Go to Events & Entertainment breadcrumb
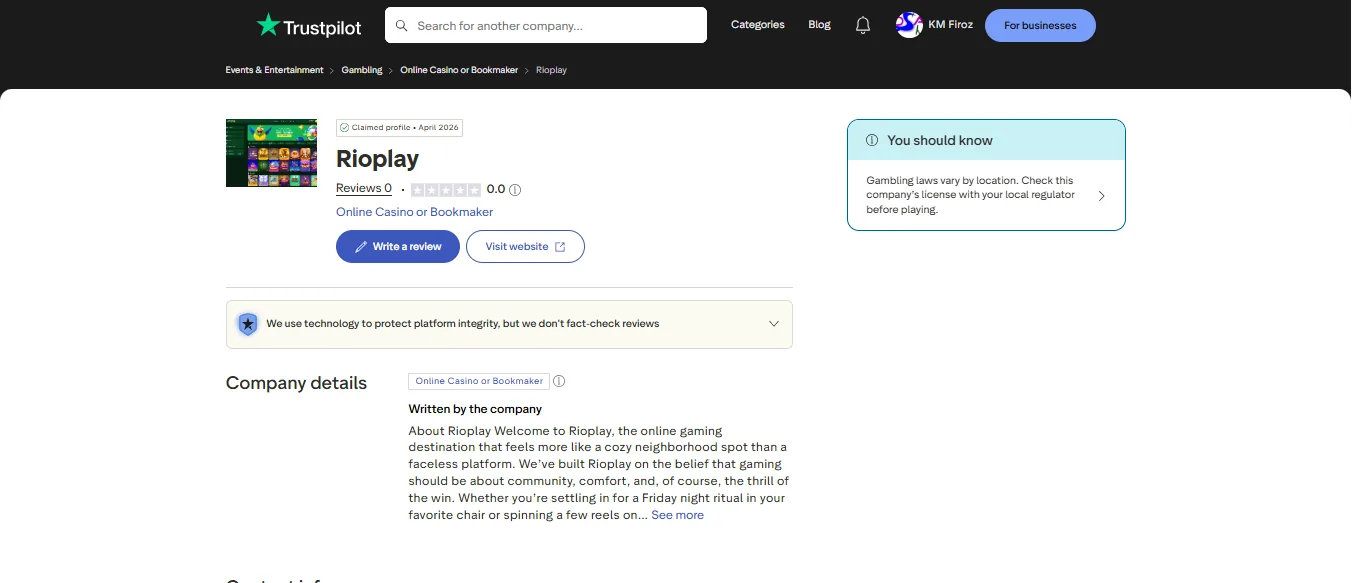This screenshot has height=583, width=1352. 274,70
